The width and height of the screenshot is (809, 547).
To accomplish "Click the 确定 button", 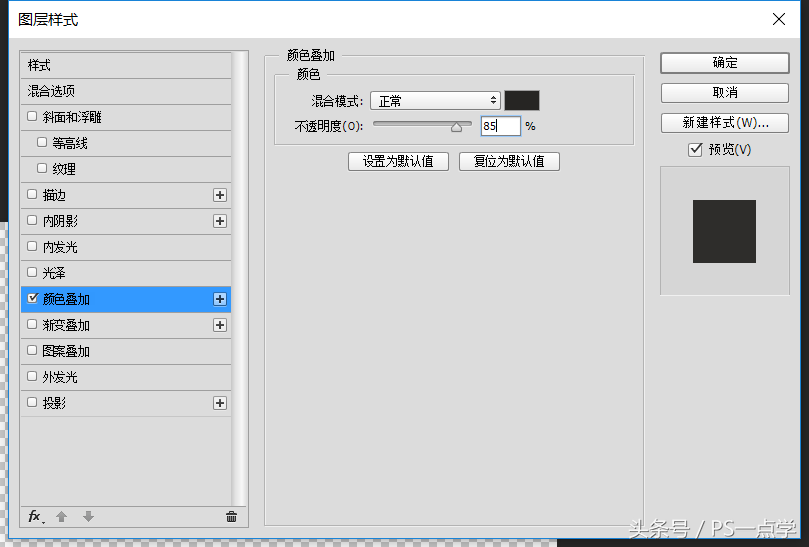I will click(x=724, y=63).
